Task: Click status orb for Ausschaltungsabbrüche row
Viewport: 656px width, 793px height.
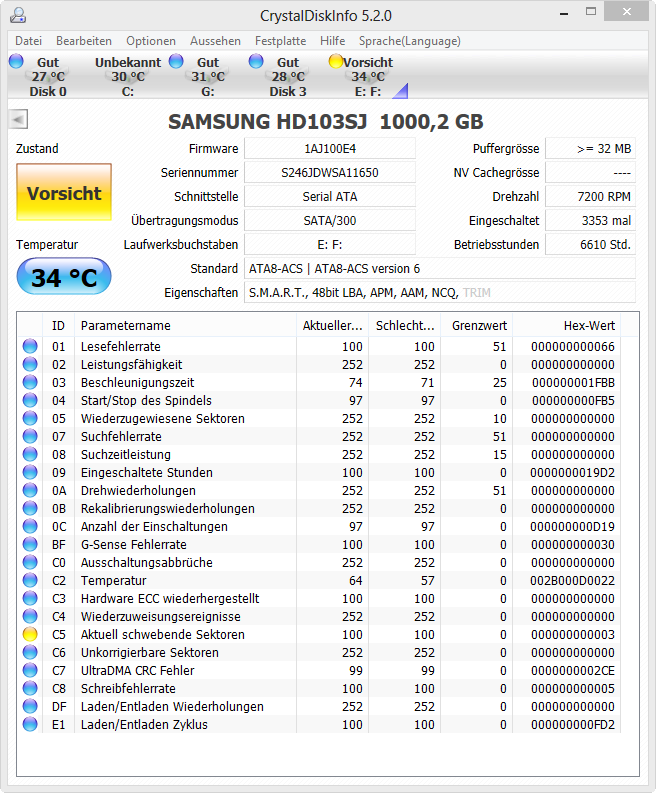Action: 30,562
